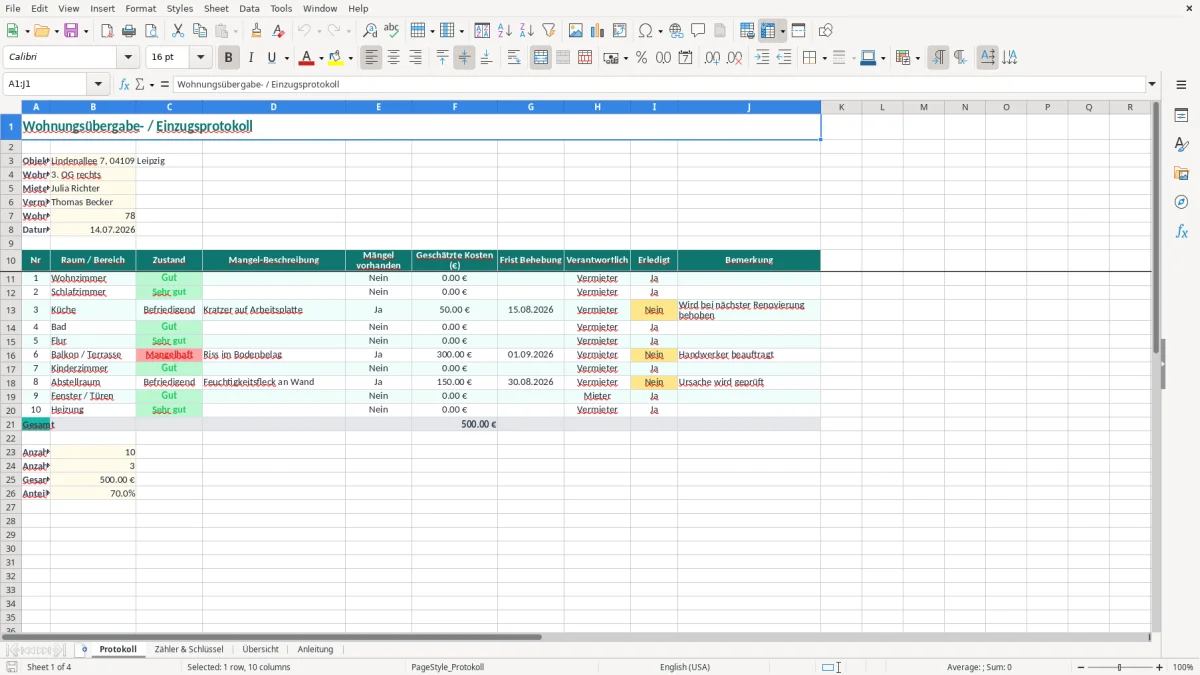Open the Font Name dropdown
1200x675 pixels.
[x=128, y=58]
